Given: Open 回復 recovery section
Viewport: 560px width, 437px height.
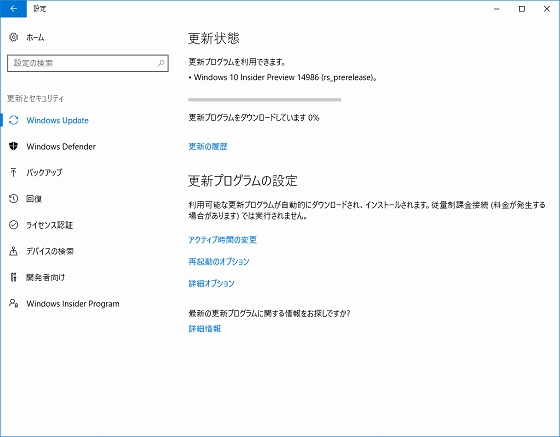Looking at the screenshot, I should (34, 199).
